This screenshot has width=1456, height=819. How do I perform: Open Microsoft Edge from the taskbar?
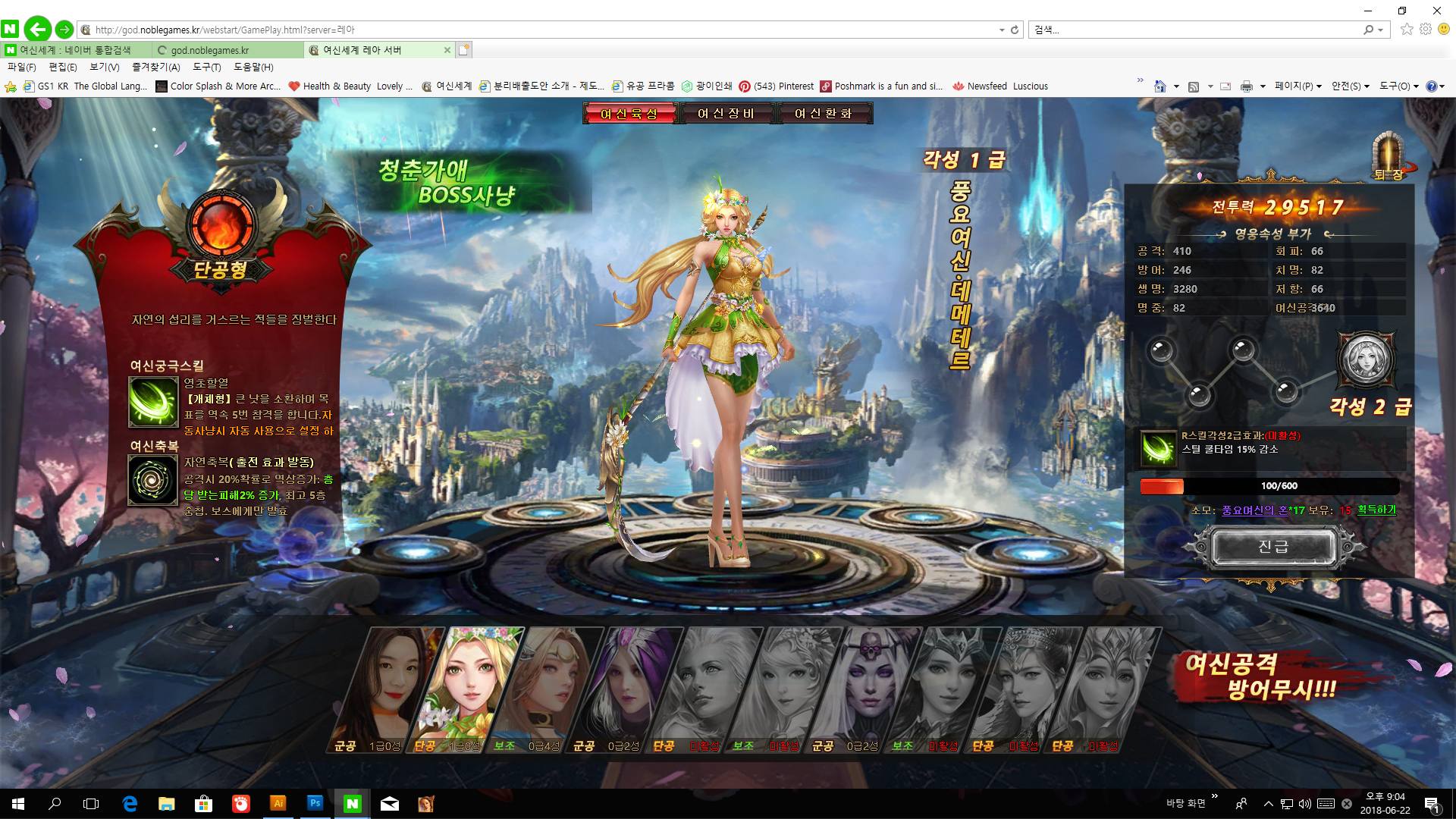pos(130,803)
